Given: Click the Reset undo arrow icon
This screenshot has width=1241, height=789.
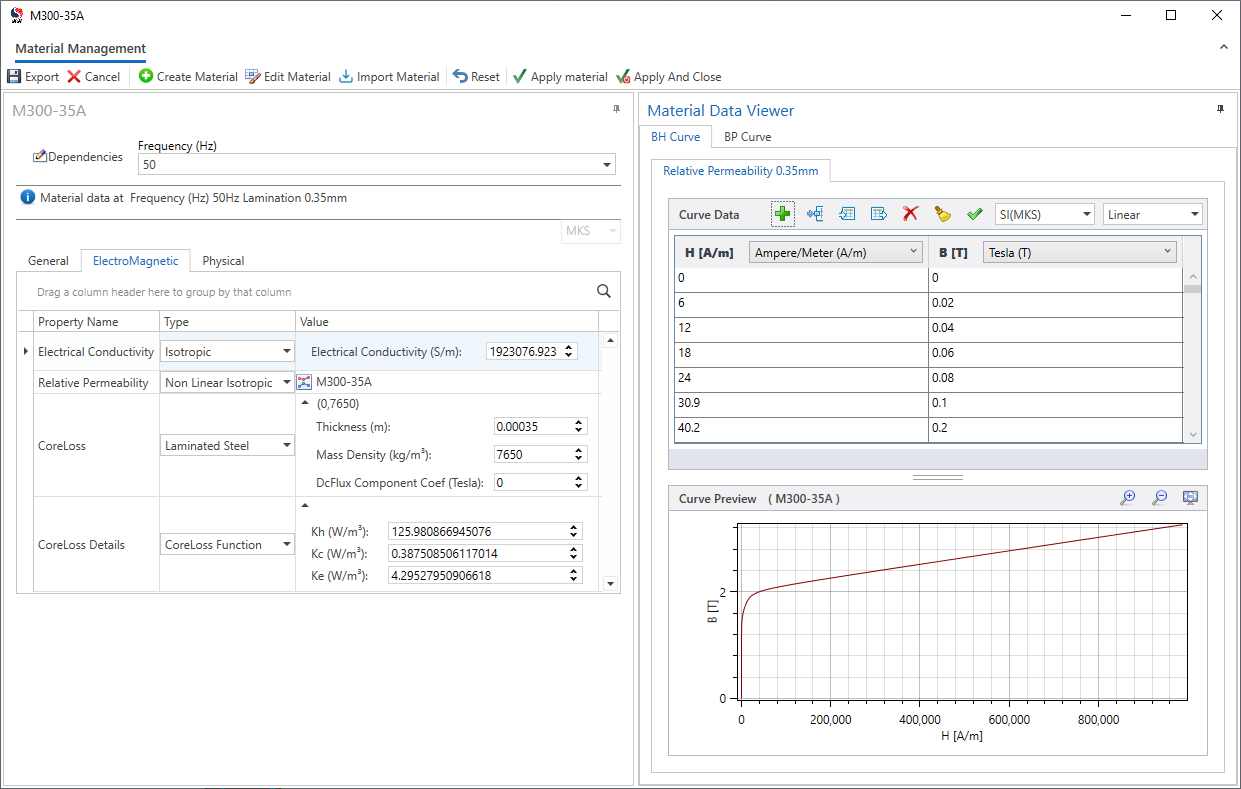Looking at the screenshot, I should point(460,76).
